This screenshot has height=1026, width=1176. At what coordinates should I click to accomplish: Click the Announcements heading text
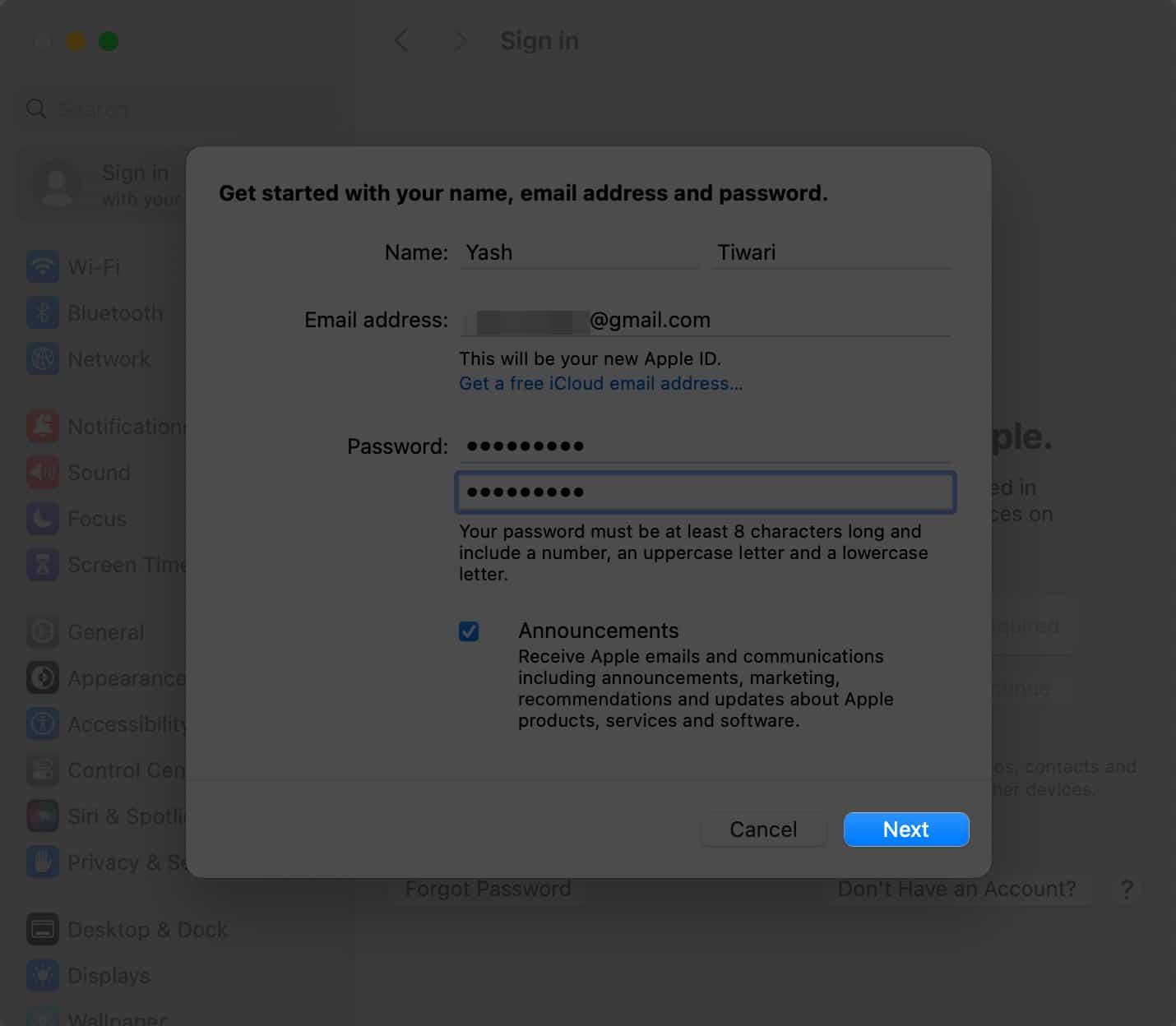pyautogui.click(x=598, y=631)
